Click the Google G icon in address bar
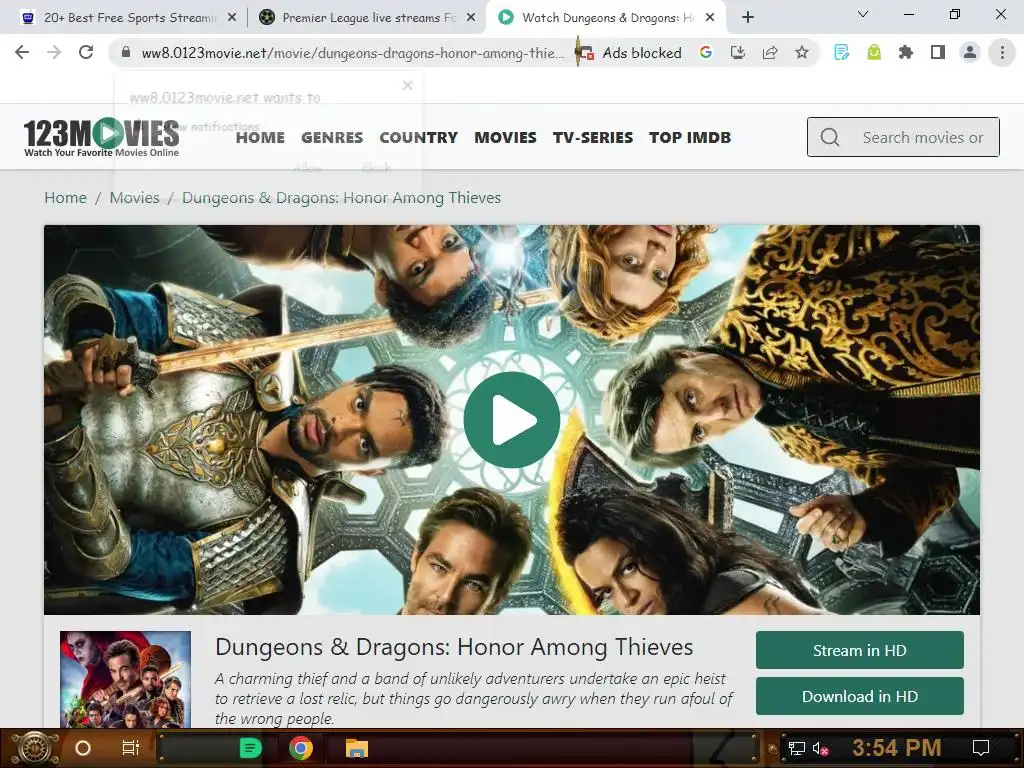The width and height of the screenshot is (1024, 768). pyautogui.click(x=705, y=52)
